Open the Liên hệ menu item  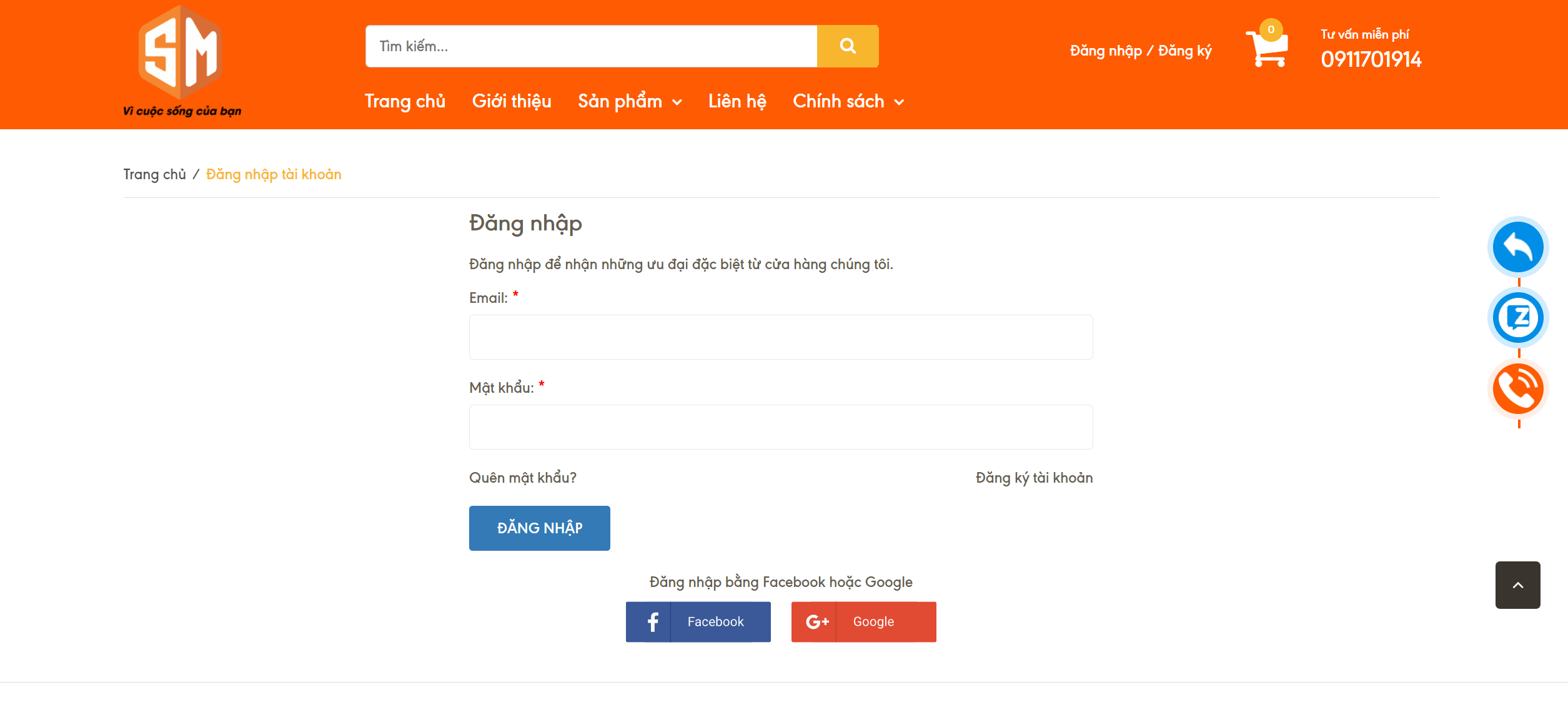[x=737, y=102]
